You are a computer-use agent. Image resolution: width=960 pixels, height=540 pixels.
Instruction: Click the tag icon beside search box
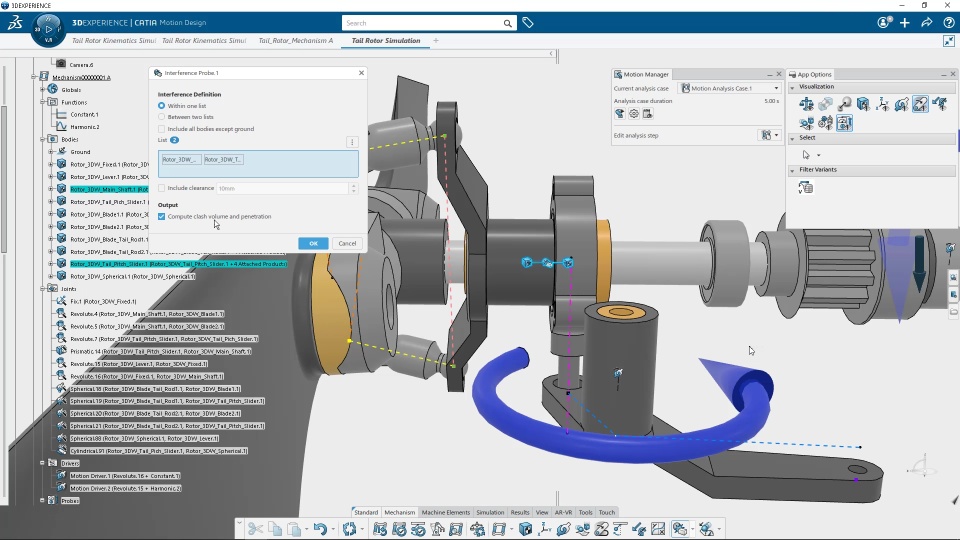point(528,22)
